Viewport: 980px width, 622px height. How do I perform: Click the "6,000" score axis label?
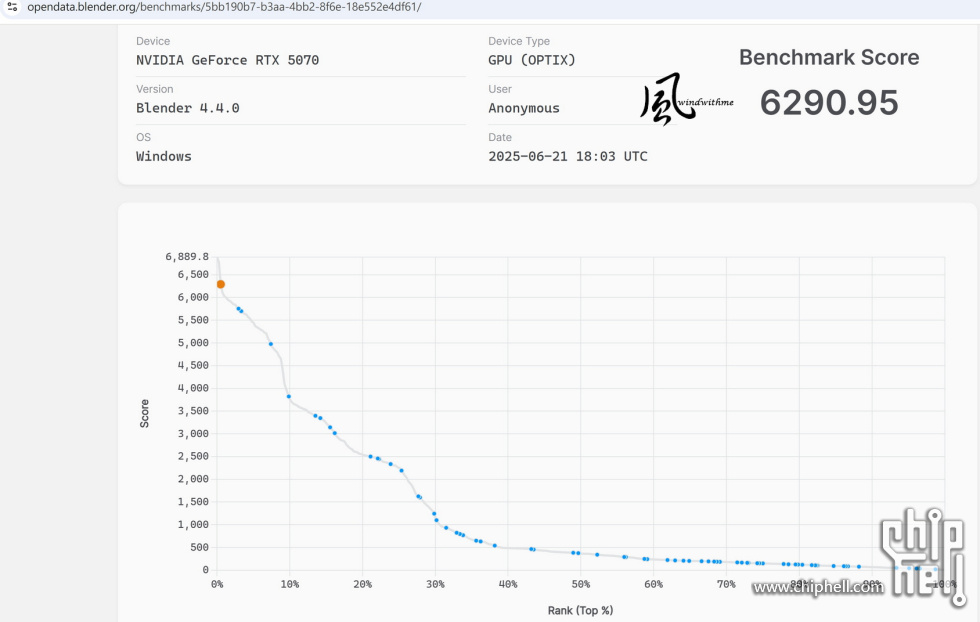[193, 298]
